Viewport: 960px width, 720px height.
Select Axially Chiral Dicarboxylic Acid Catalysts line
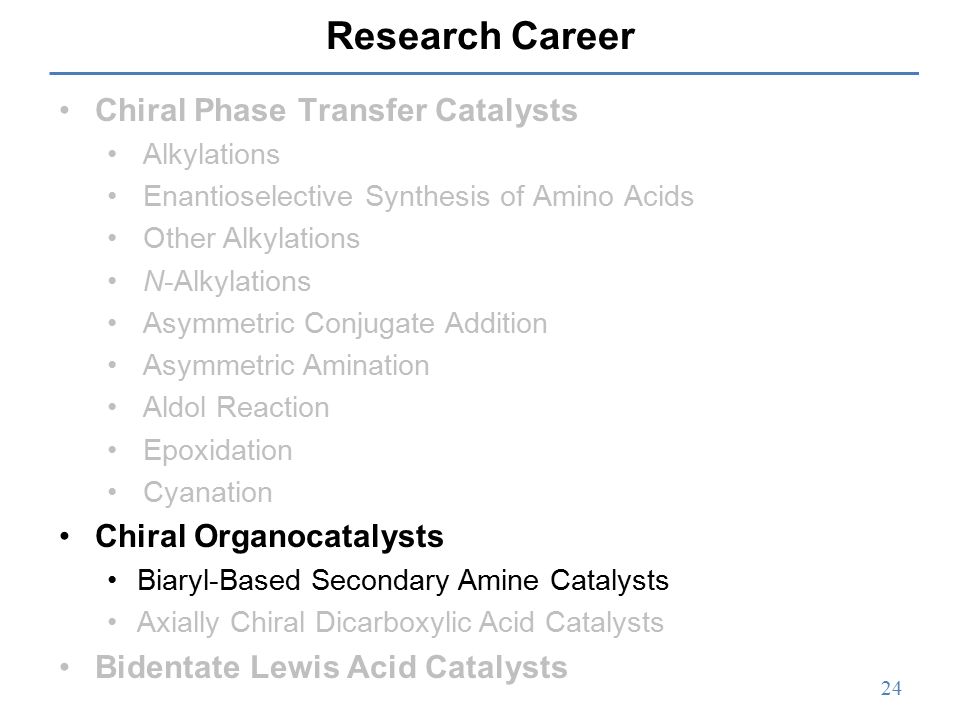coord(400,623)
